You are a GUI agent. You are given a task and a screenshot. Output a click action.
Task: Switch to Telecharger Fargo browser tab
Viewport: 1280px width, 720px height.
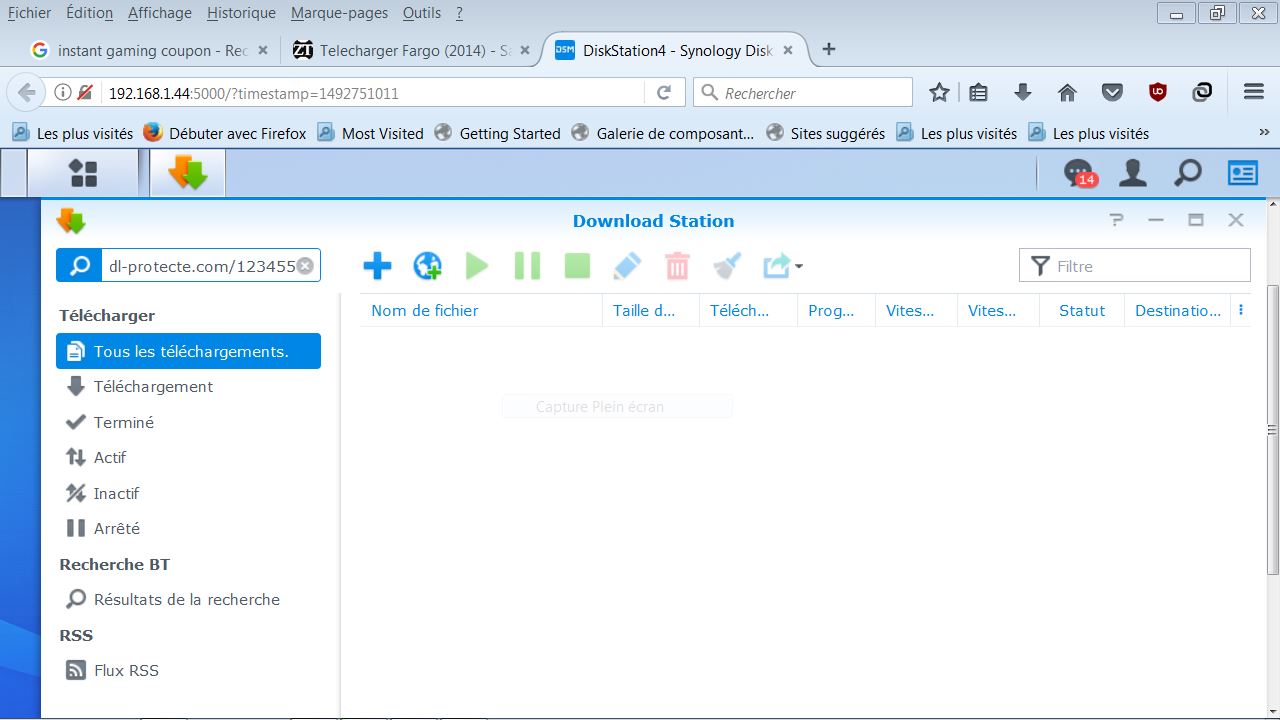[405, 50]
